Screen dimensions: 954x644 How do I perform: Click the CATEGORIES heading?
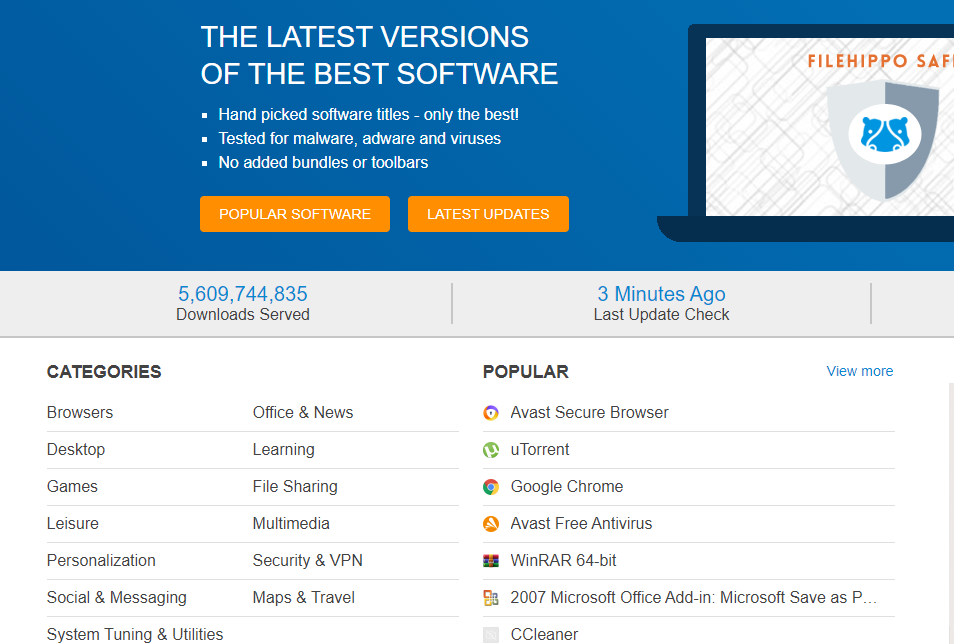104,372
